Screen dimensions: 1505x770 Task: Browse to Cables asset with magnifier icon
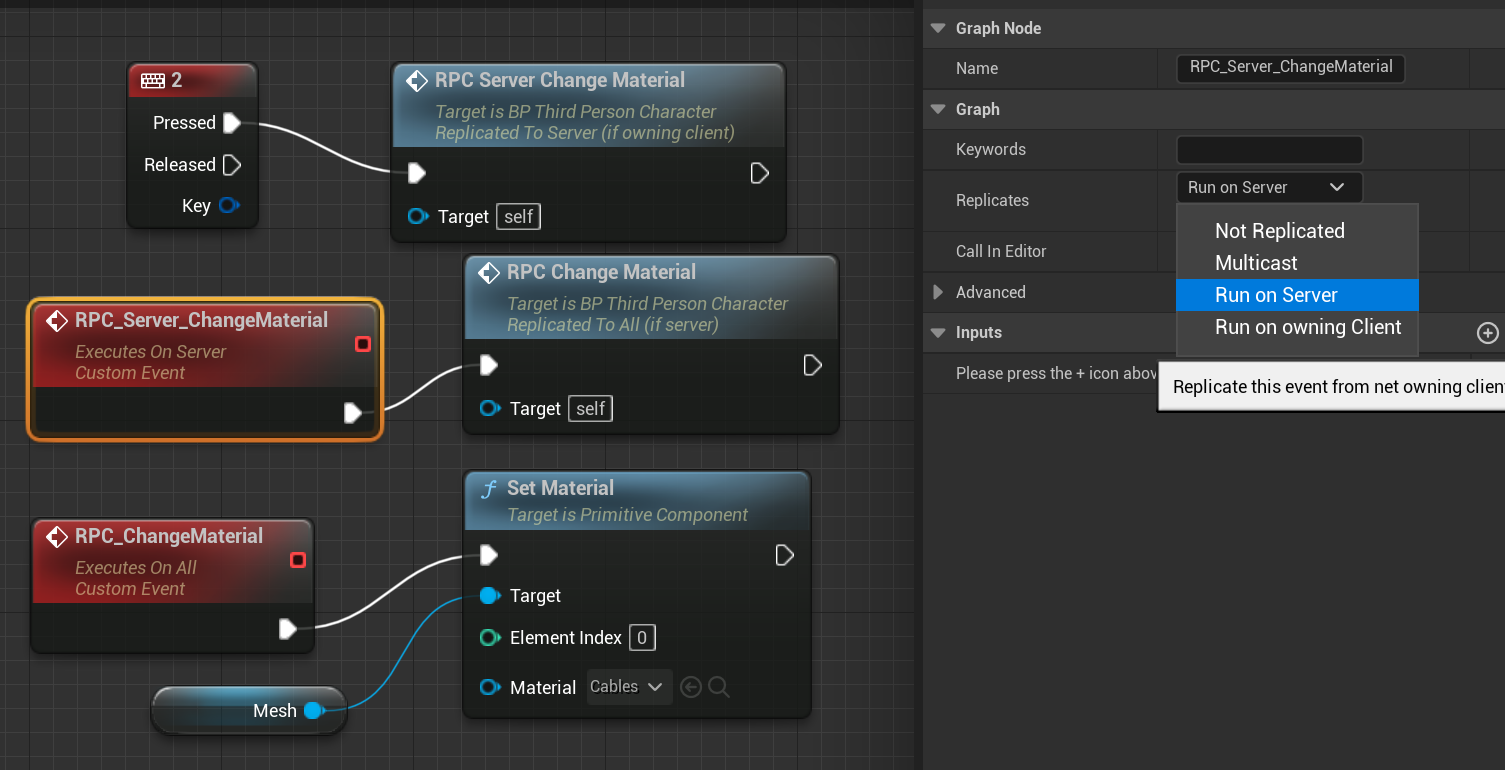[718, 687]
